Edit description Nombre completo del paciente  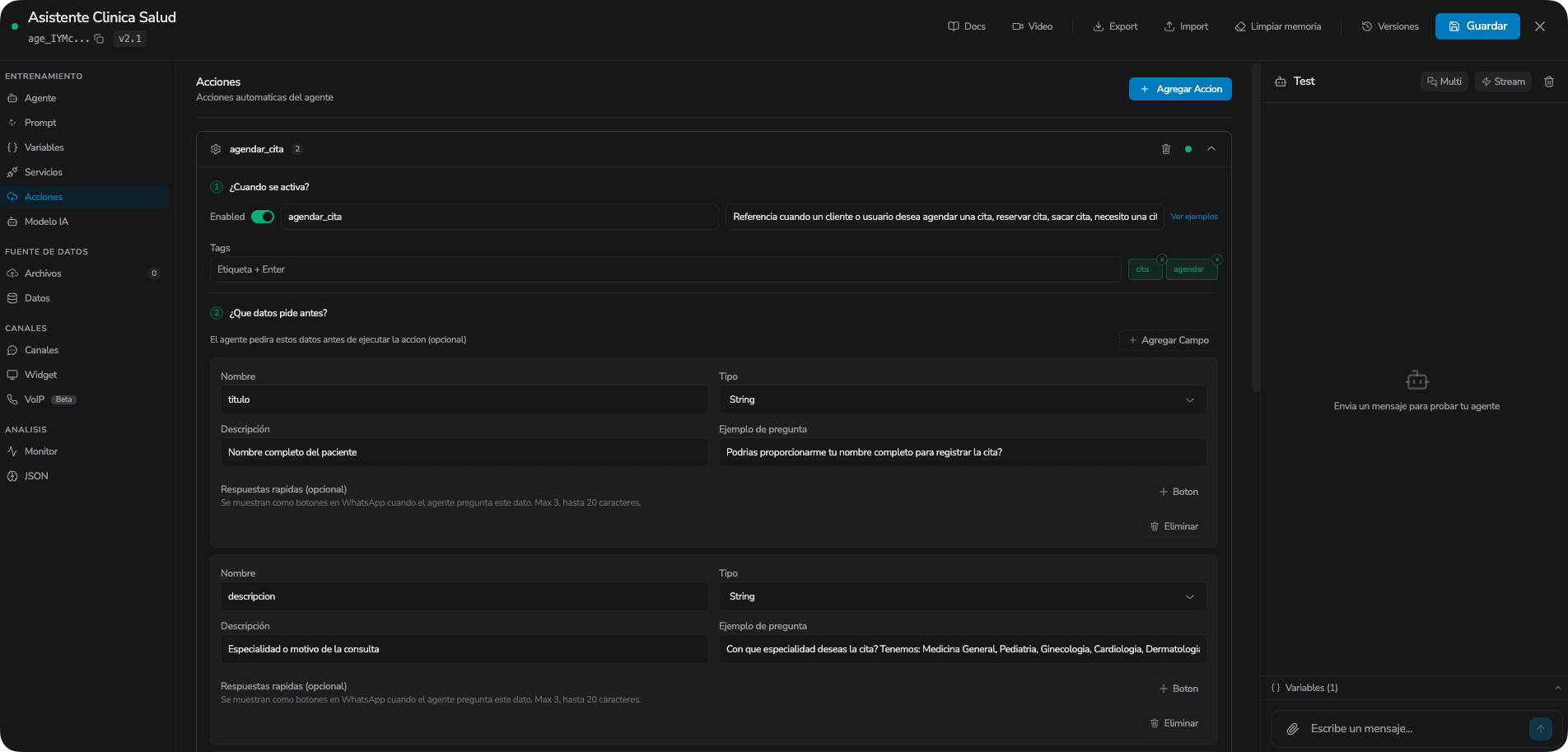tap(464, 452)
